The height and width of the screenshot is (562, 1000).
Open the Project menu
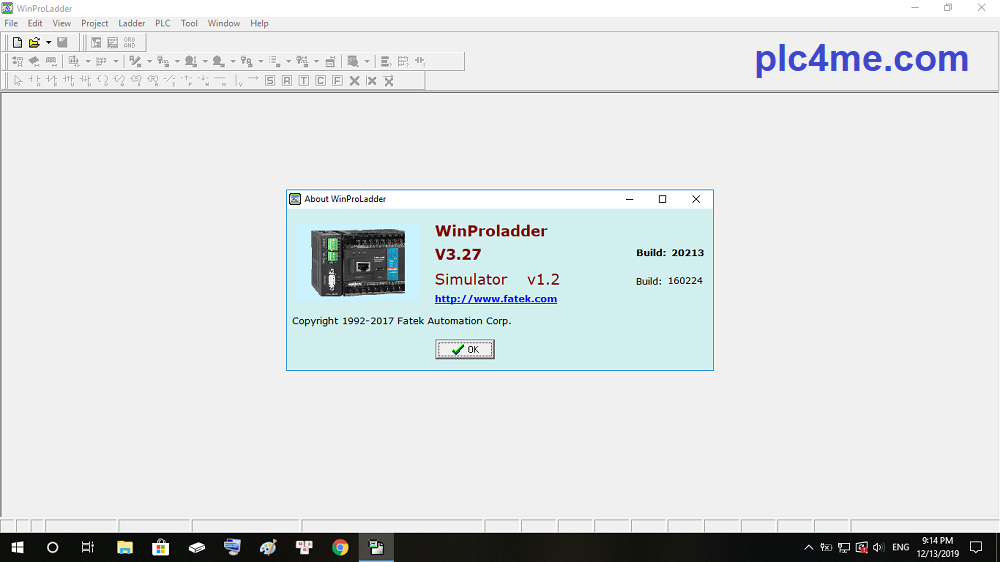click(x=94, y=24)
